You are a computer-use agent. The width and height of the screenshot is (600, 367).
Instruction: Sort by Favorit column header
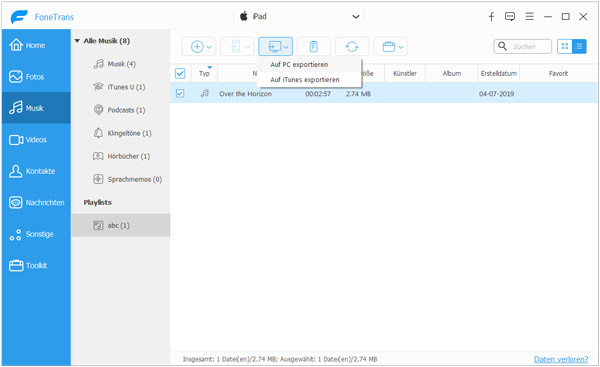(558, 73)
